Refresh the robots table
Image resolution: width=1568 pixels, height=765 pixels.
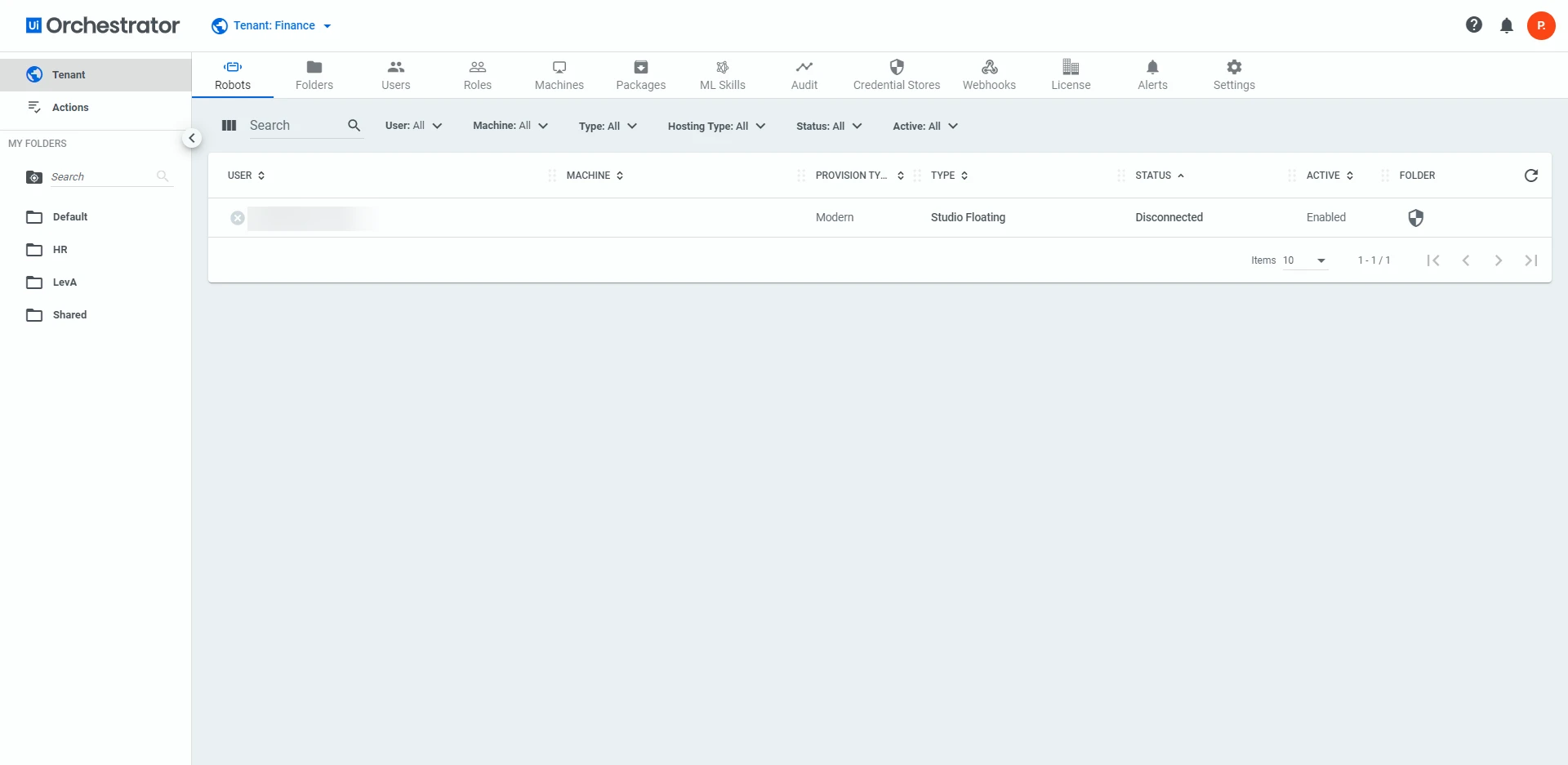coord(1531,176)
